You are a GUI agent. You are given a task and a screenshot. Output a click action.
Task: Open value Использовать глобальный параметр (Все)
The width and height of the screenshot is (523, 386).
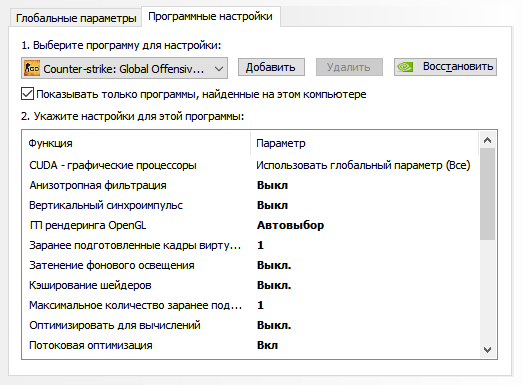tap(363, 165)
